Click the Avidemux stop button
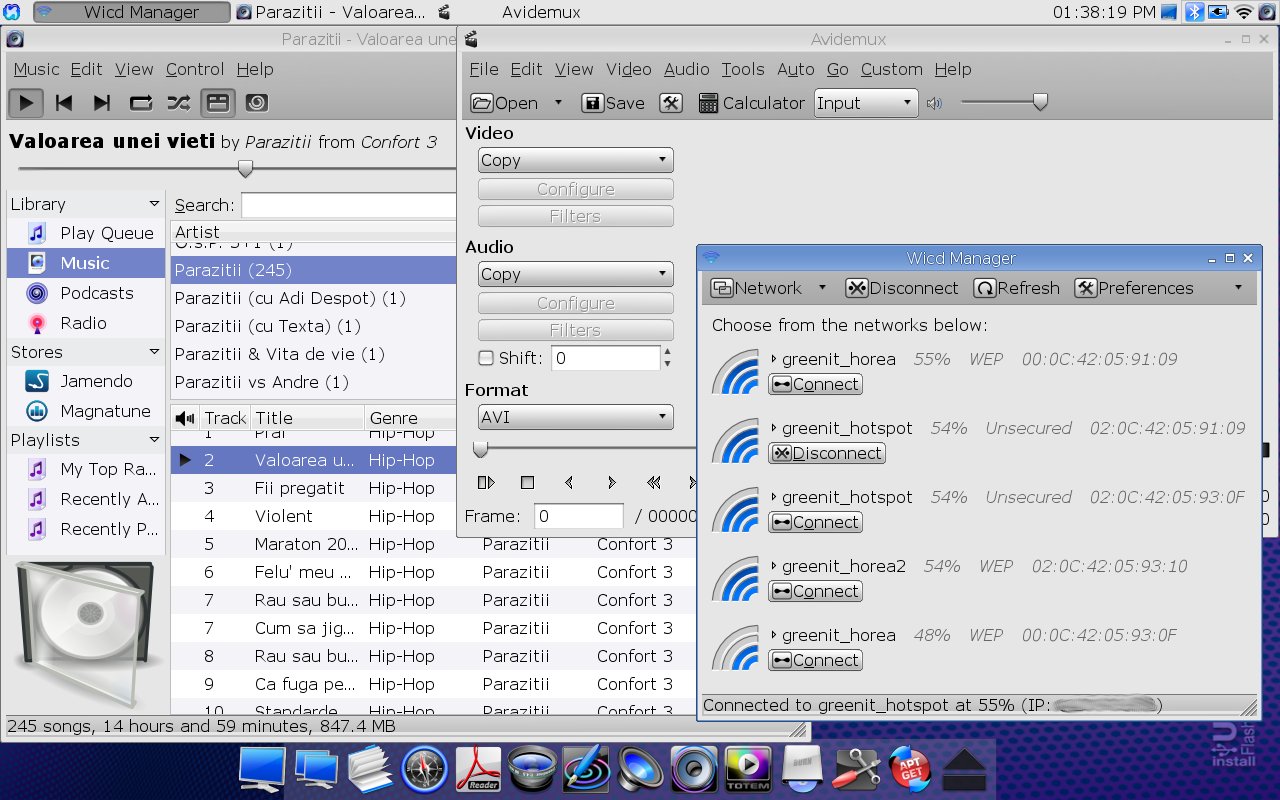 click(x=527, y=483)
